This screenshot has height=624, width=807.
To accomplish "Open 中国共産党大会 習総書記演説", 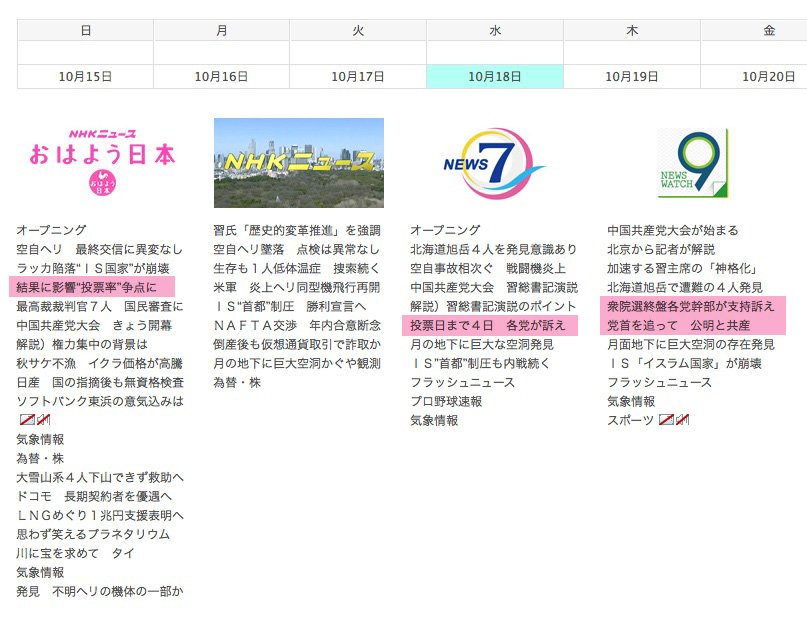I will pyautogui.click(x=494, y=287).
